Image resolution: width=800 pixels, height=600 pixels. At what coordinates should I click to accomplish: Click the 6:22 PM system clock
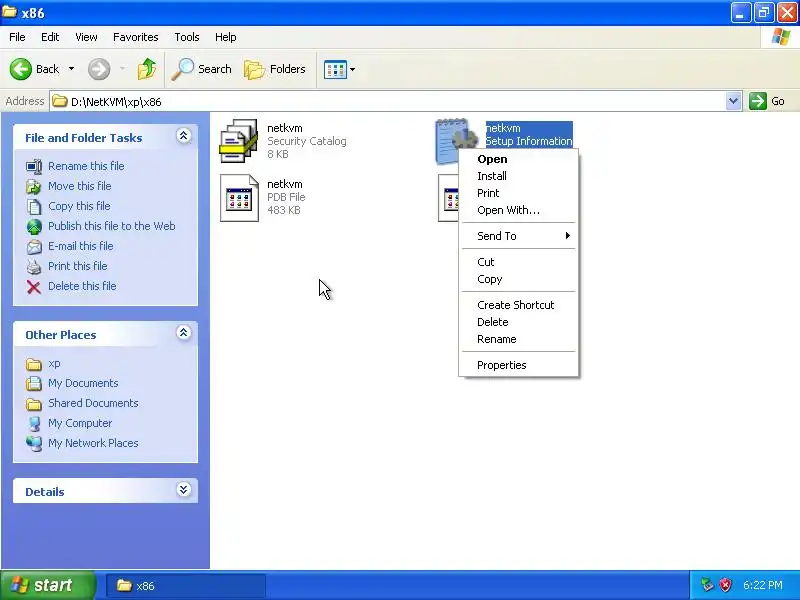(x=763, y=585)
